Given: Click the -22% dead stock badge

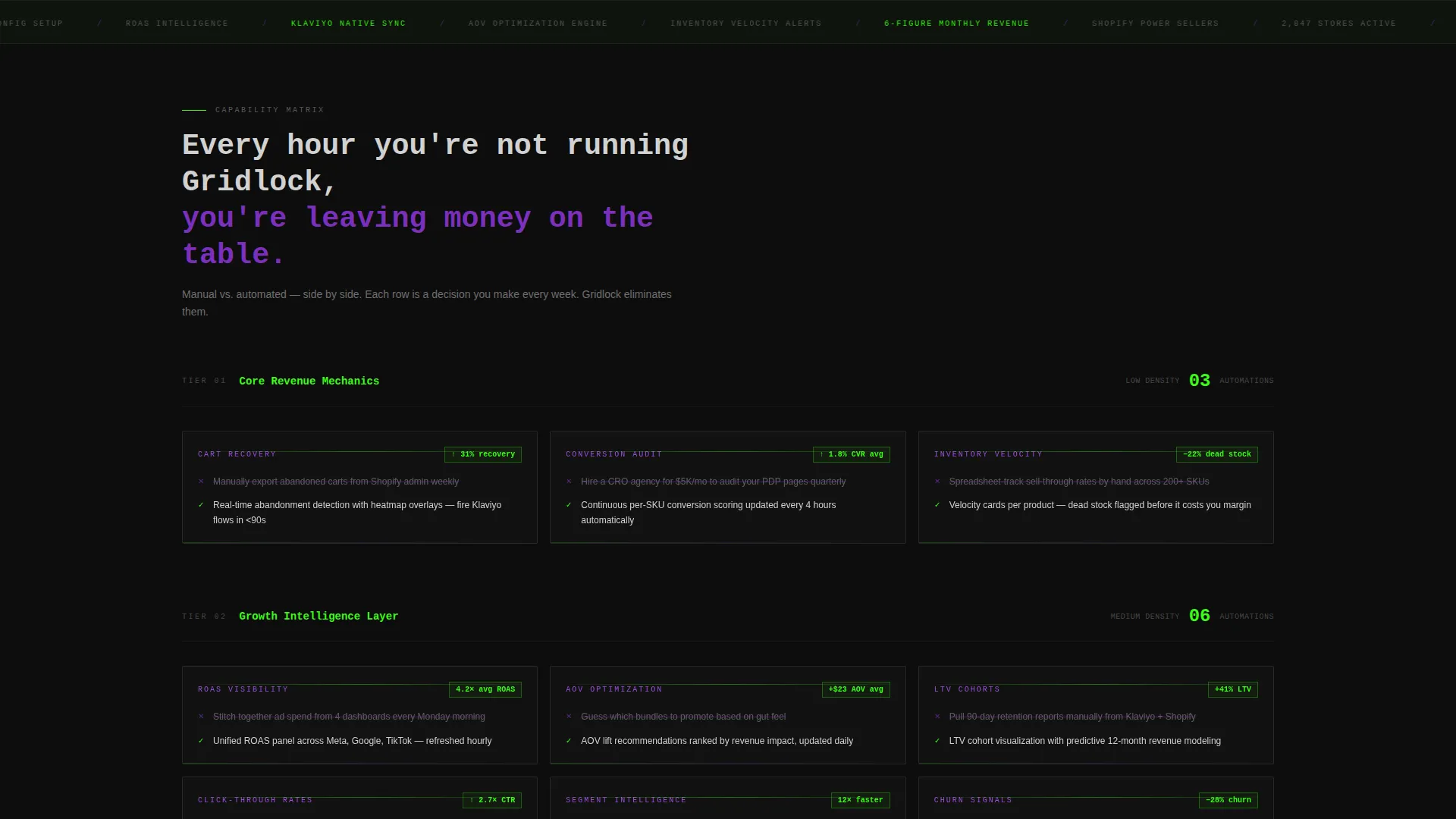Looking at the screenshot, I should pyautogui.click(x=1217, y=454).
